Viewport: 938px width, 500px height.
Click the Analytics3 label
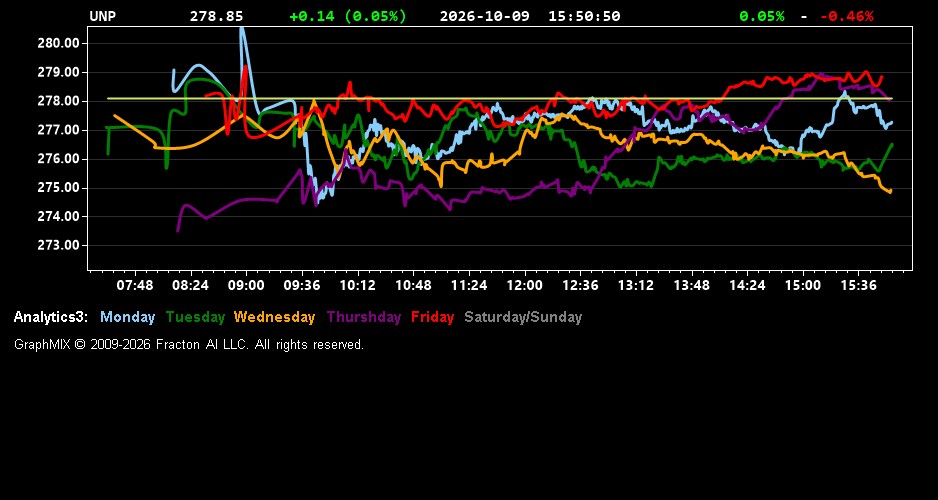click(51, 317)
